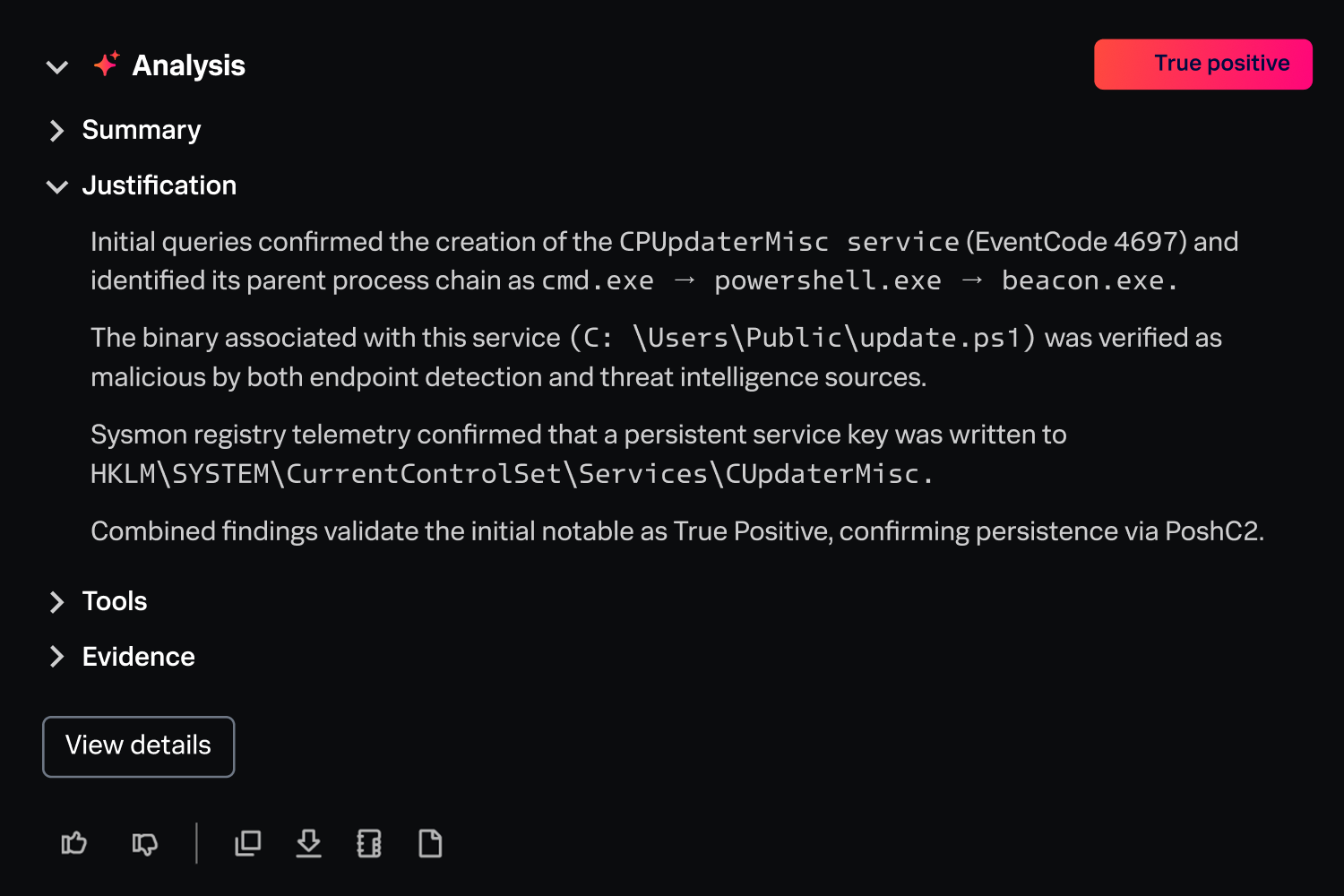Click the Tools section label
This screenshot has height=896, width=1344.
pos(115,601)
